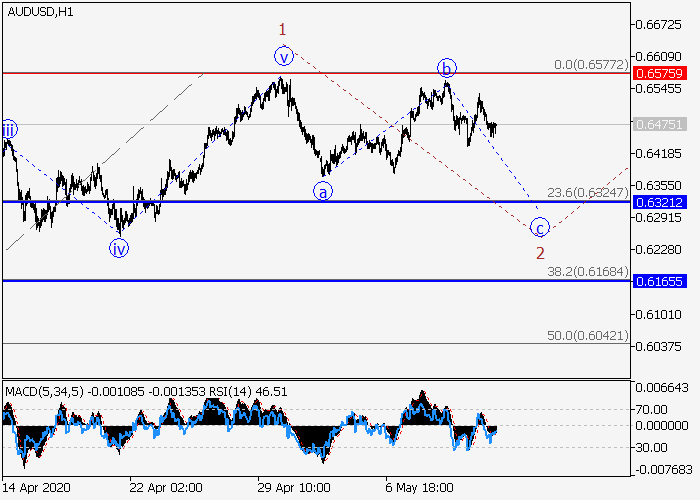The image size is (700, 500).
Task: Select the gray 0.64751 current price tag
Action: tap(659, 125)
